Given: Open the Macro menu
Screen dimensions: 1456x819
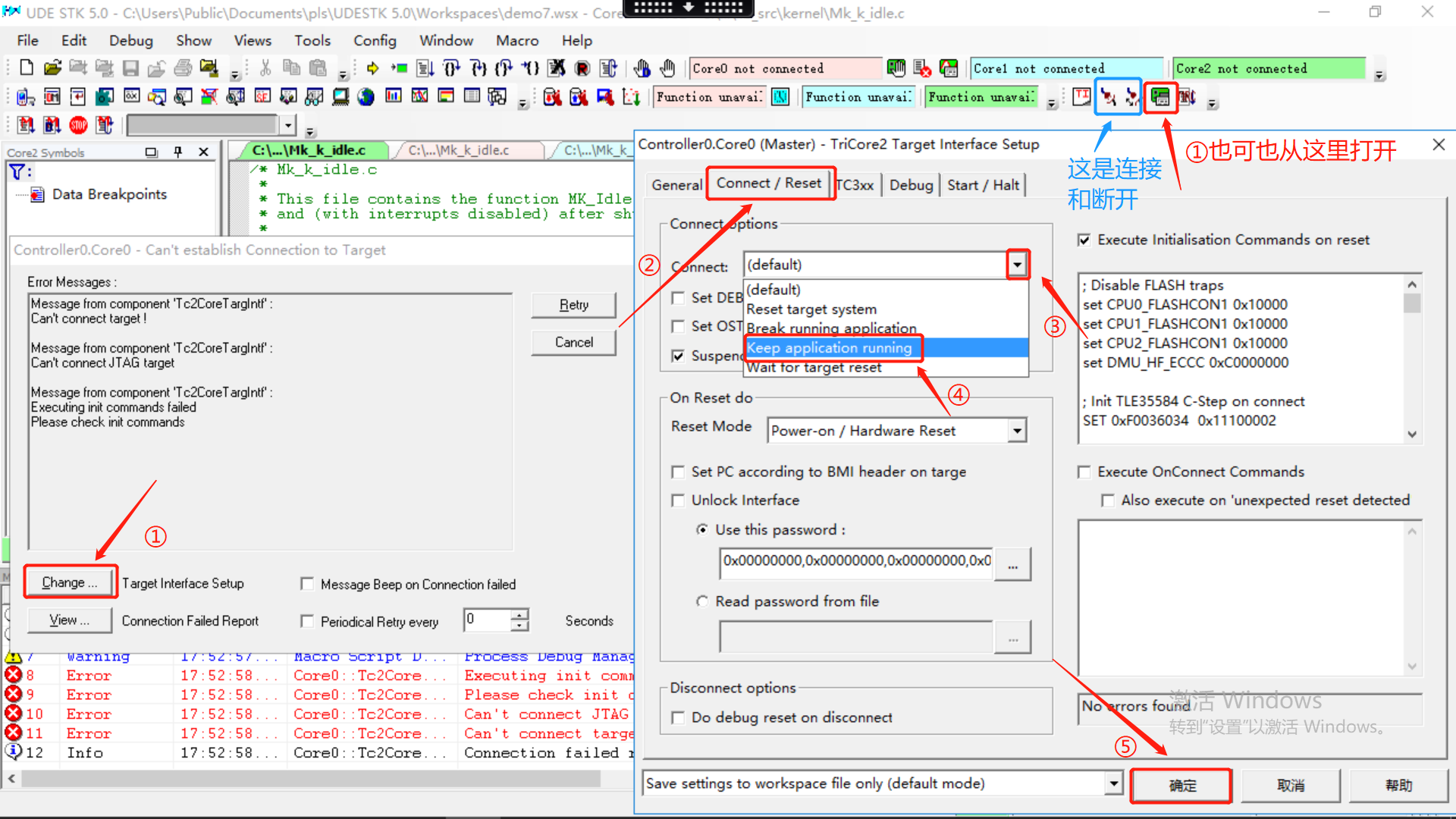Looking at the screenshot, I should pyautogui.click(x=517, y=40).
